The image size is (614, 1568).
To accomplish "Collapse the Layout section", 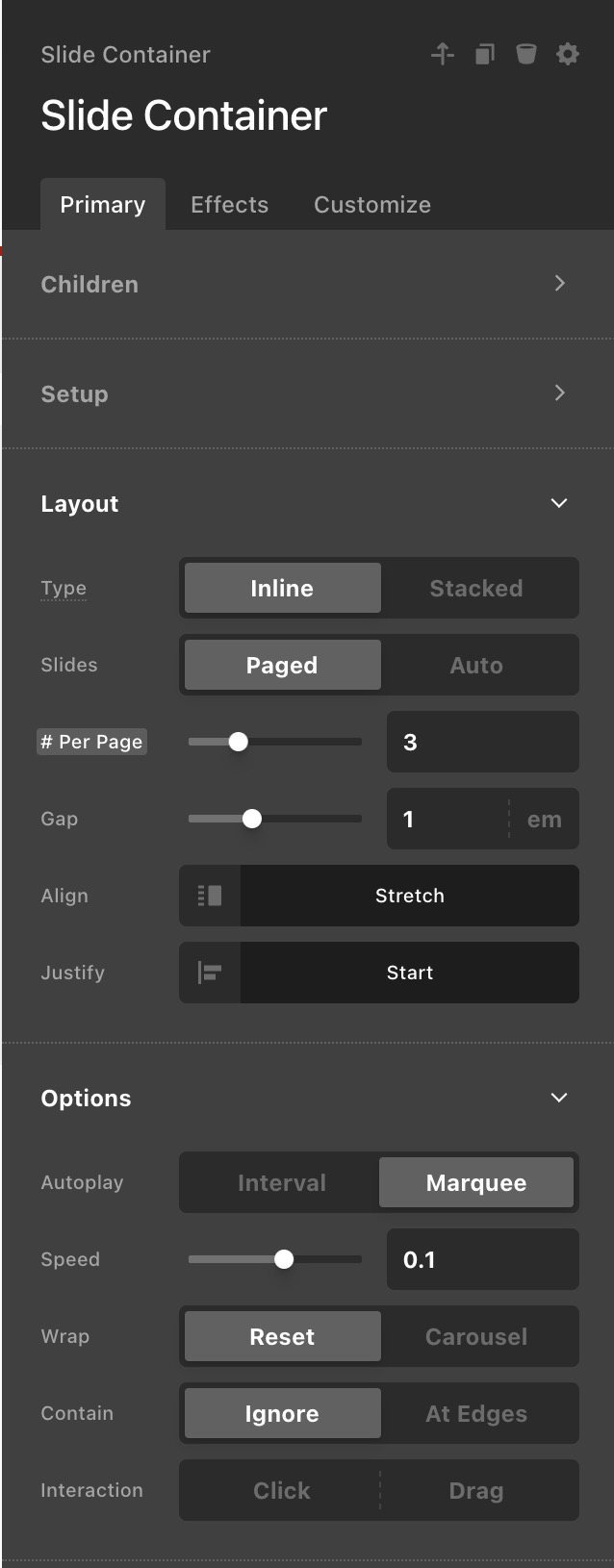I will click(x=559, y=503).
